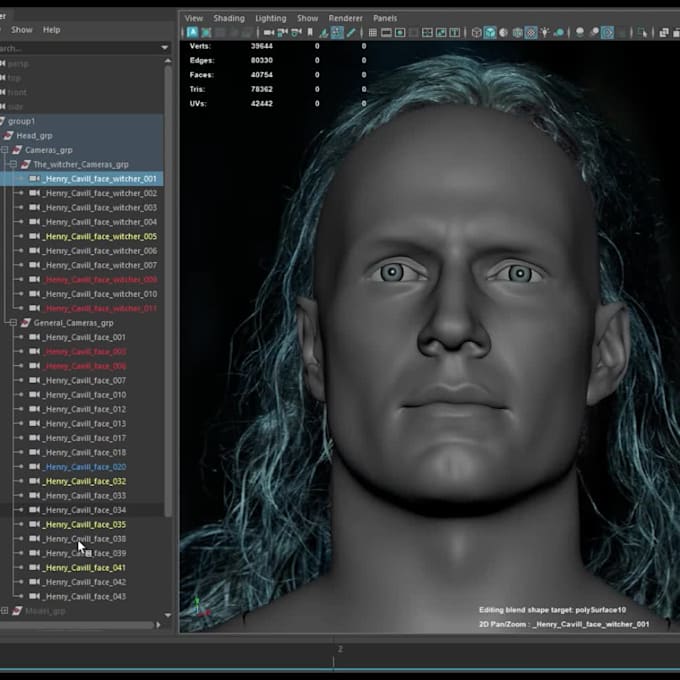Viewport: 680px width, 680px height.
Task: Click the Use All Lights bulb icon
Action: [x=545, y=33]
